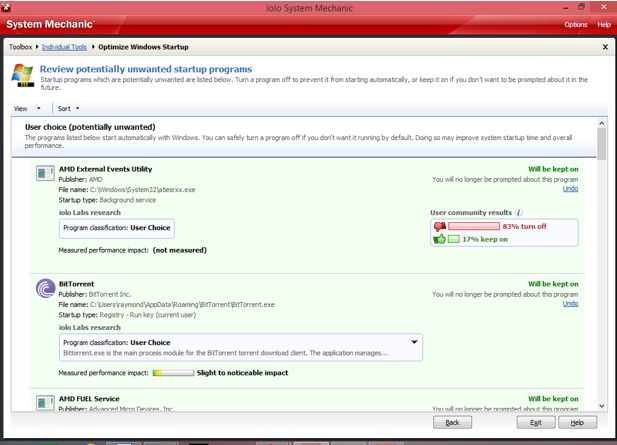Click the AMD External Events Utility program icon
The width and height of the screenshot is (617, 445).
pos(45,173)
